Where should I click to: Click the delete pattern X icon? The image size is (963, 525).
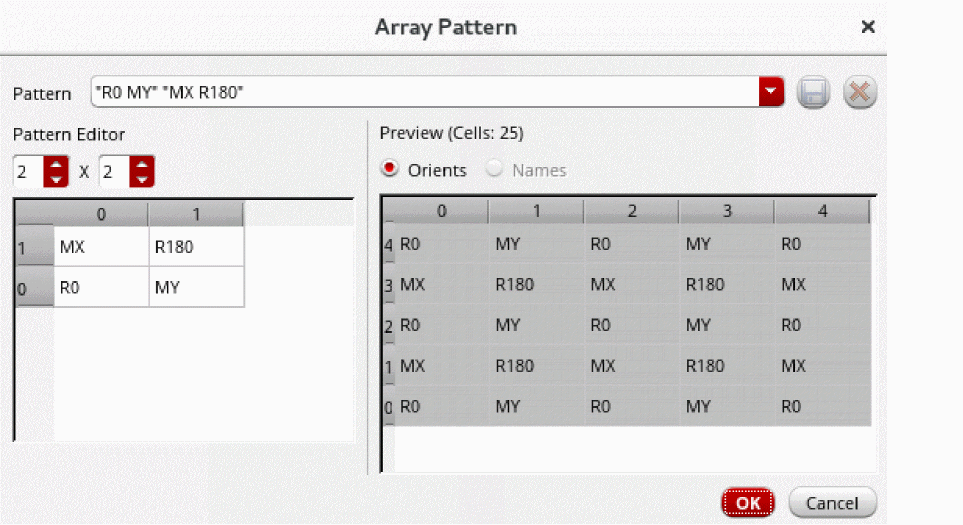coord(859,93)
